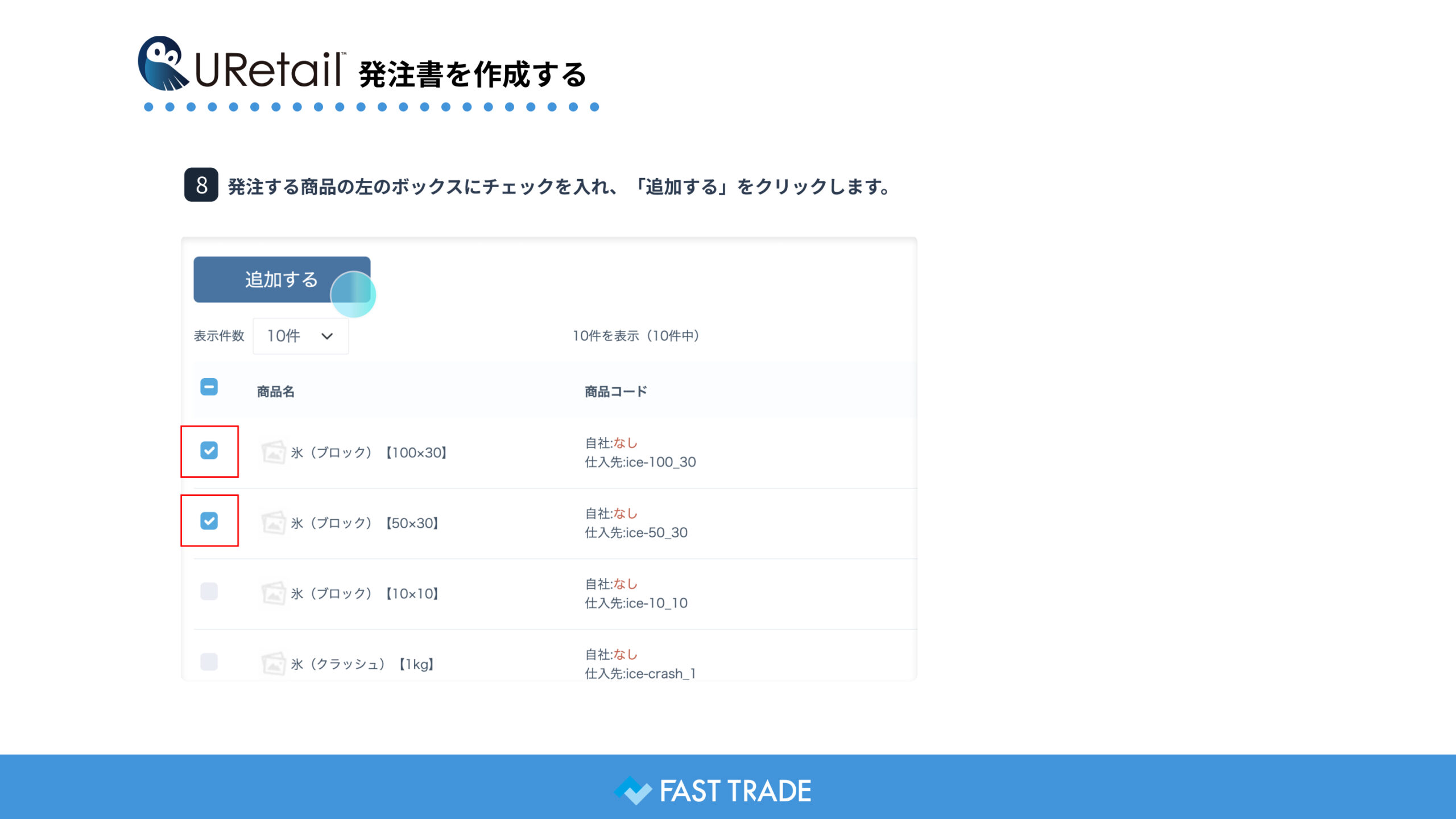Click the dropdown chevron beside 10件

click(x=327, y=336)
